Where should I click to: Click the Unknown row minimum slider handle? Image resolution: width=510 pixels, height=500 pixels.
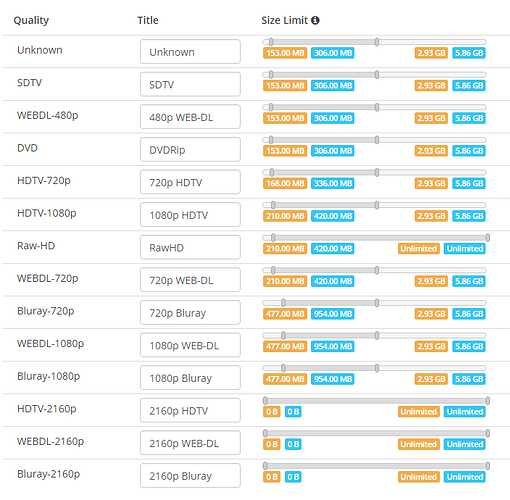[x=271, y=42]
